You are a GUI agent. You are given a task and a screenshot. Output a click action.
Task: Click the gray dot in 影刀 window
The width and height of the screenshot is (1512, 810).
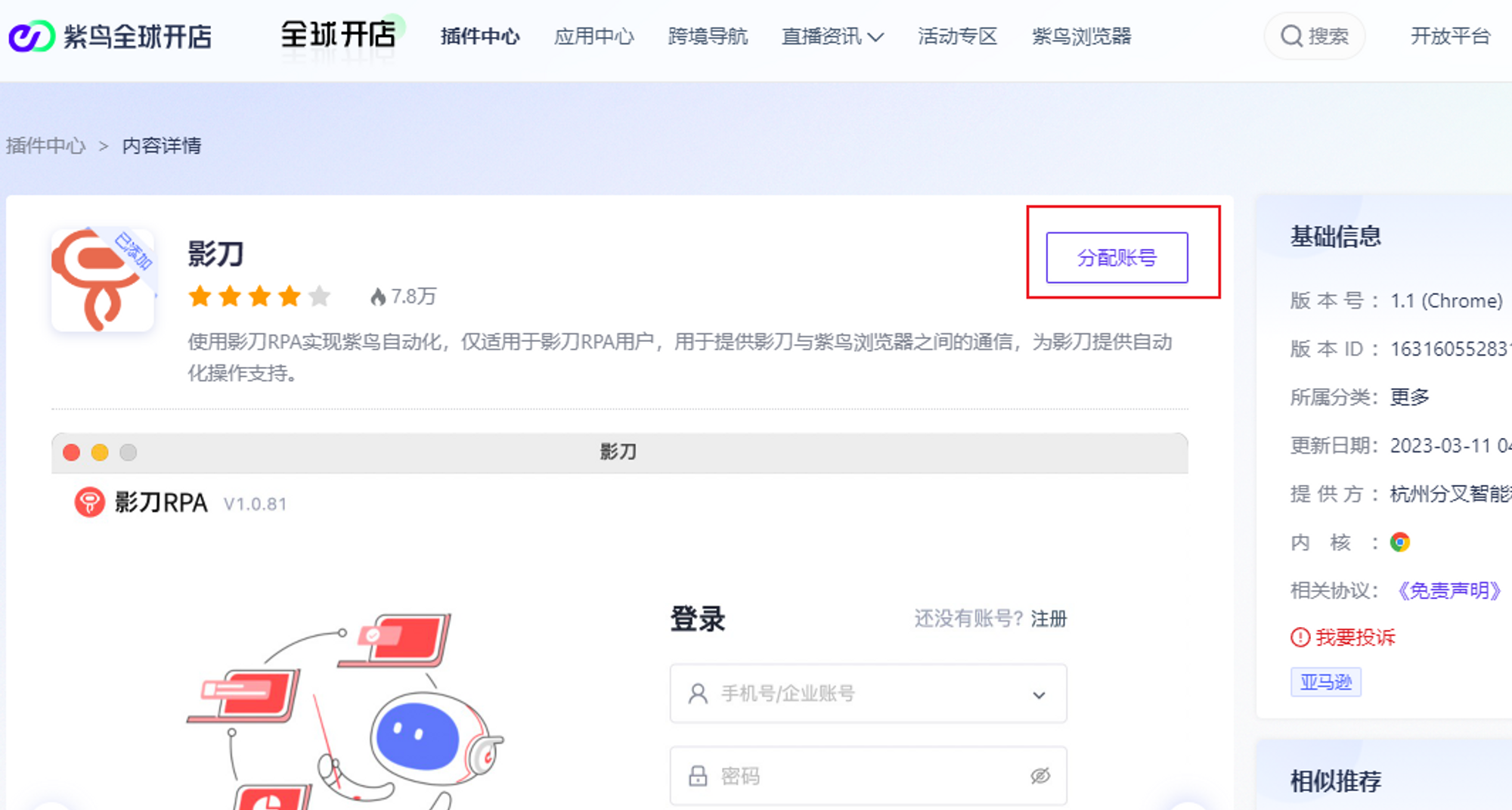click(129, 452)
